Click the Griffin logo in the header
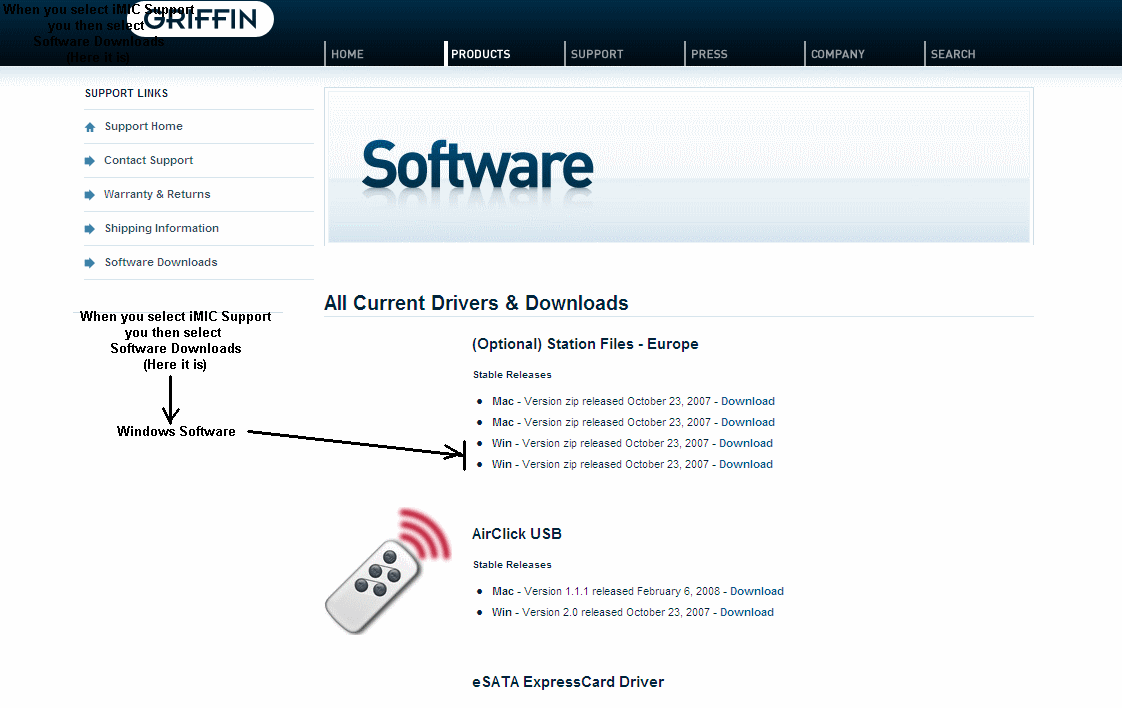1122x708 pixels. pyautogui.click(x=200, y=19)
